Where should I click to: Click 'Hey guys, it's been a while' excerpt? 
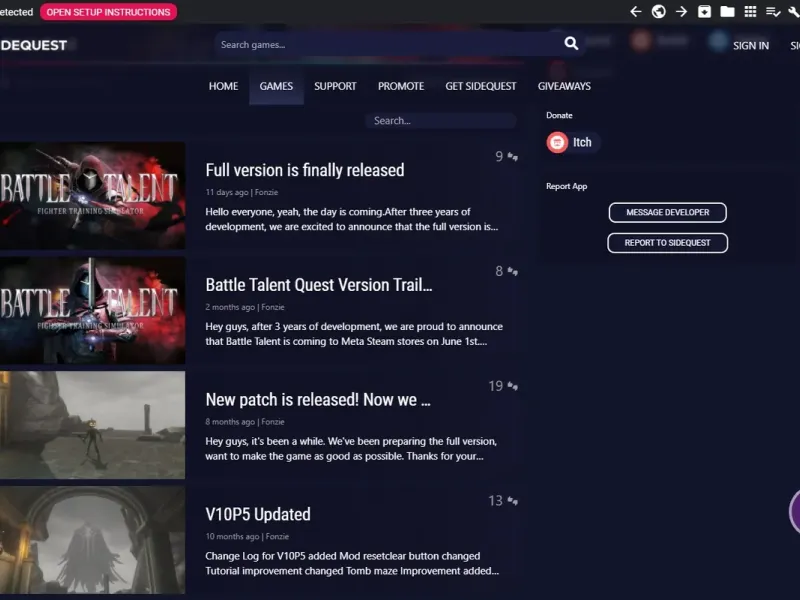(x=351, y=449)
